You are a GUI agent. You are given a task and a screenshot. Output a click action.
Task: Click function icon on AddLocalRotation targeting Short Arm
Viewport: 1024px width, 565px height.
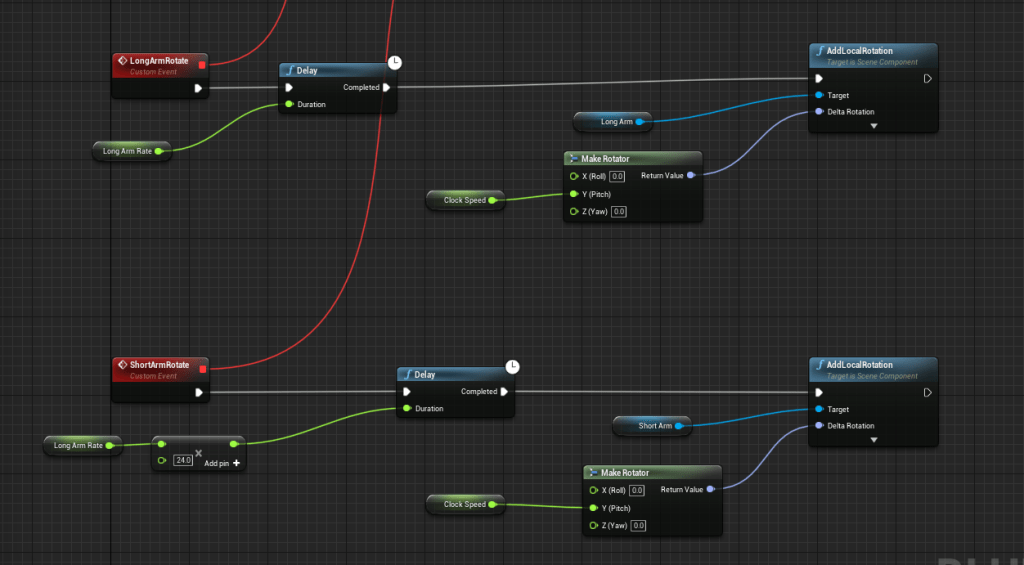pyautogui.click(x=819, y=365)
